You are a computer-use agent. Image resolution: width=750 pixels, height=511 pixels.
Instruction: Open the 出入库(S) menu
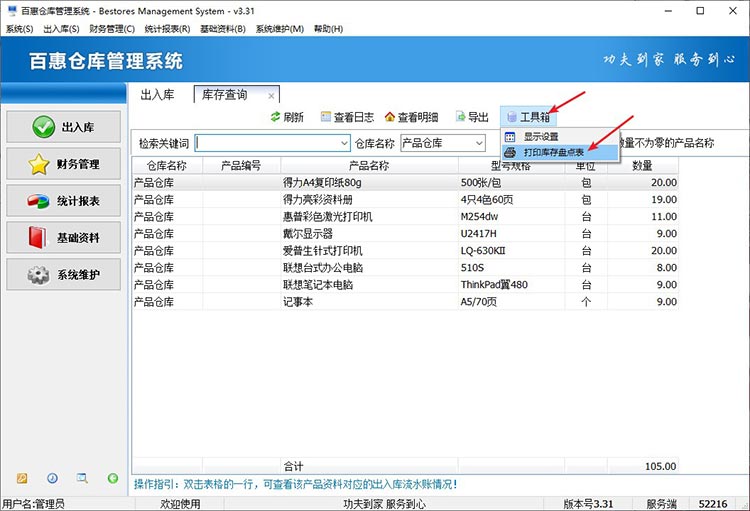coord(61,29)
